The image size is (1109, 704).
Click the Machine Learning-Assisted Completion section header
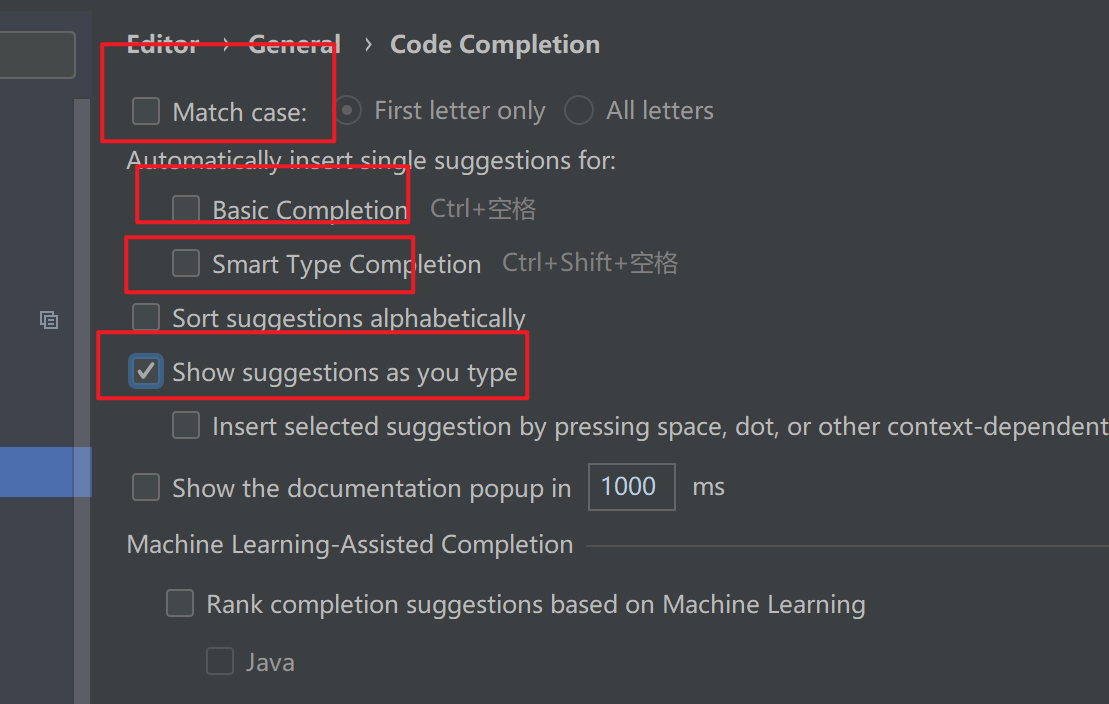click(349, 544)
